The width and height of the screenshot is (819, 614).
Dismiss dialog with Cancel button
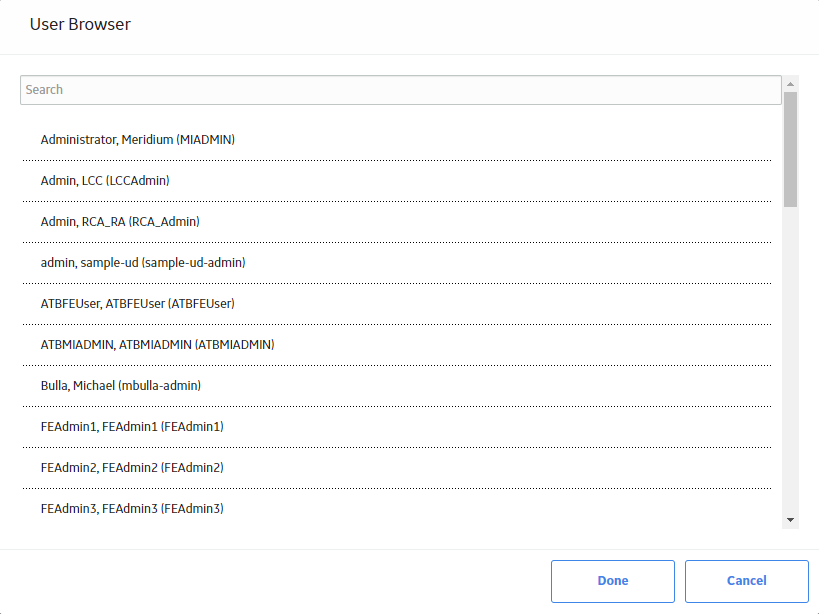747,581
